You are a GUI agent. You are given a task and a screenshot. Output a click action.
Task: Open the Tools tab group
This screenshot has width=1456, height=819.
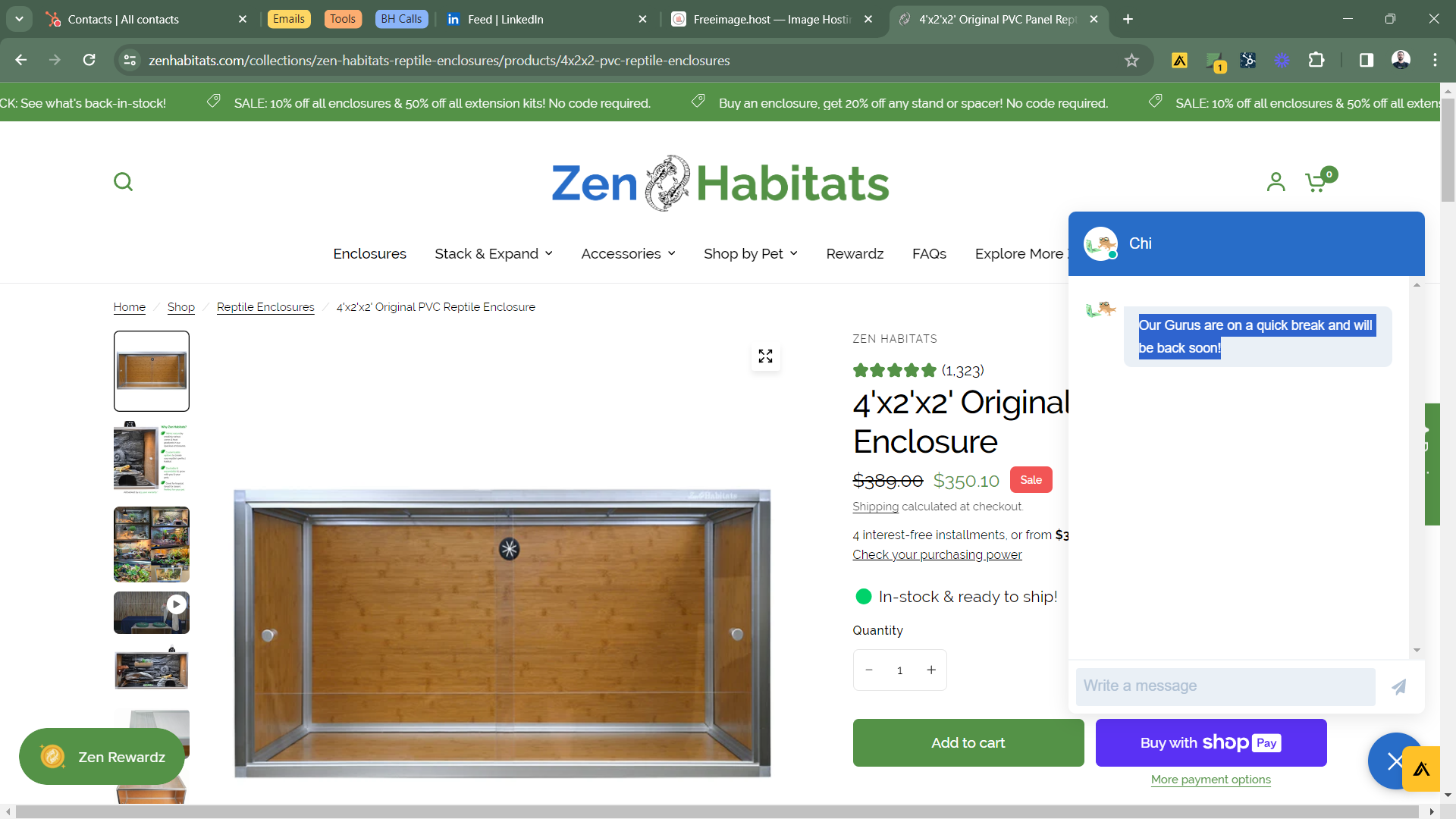coord(343,19)
